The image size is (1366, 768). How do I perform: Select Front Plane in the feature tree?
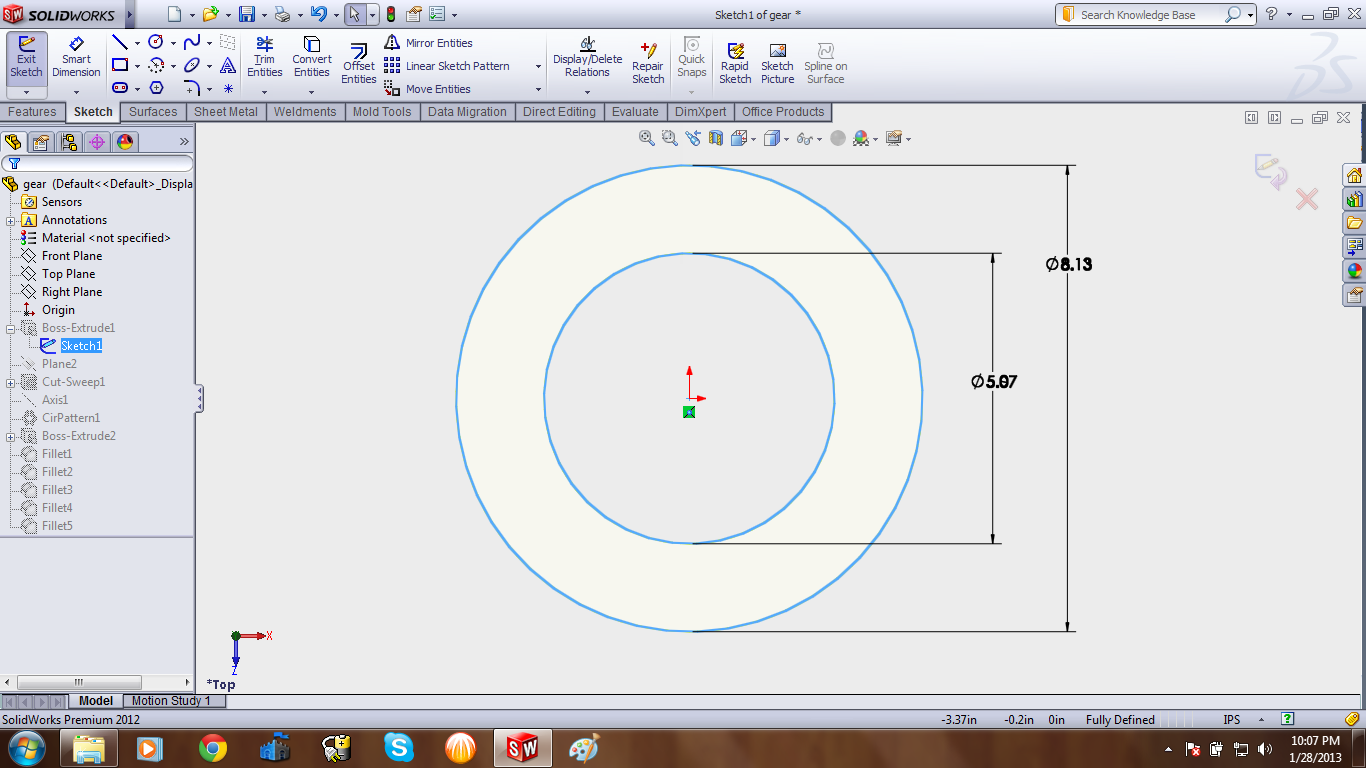tap(71, 256)
